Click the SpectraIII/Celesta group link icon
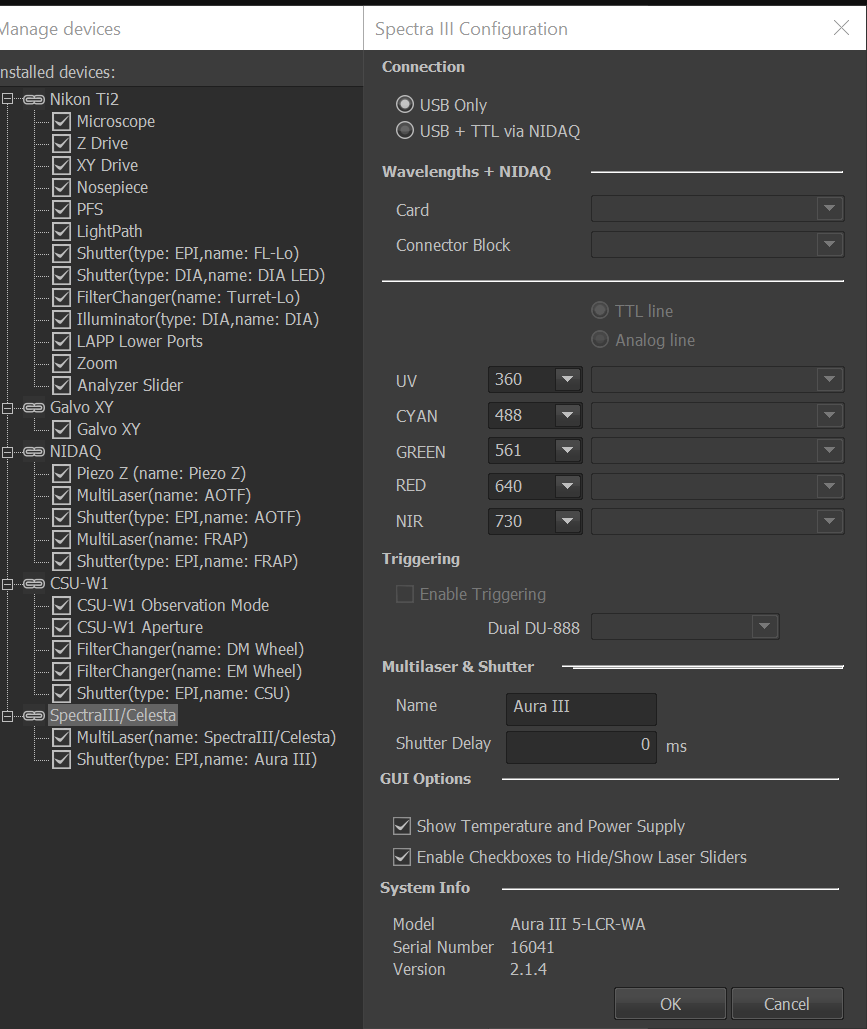The image size is (867, 1029). 33,715
